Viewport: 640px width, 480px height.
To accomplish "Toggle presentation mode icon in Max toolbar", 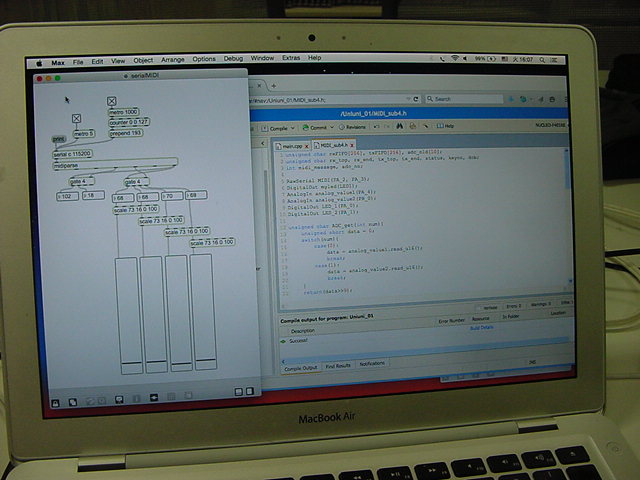I will (119, 399).
